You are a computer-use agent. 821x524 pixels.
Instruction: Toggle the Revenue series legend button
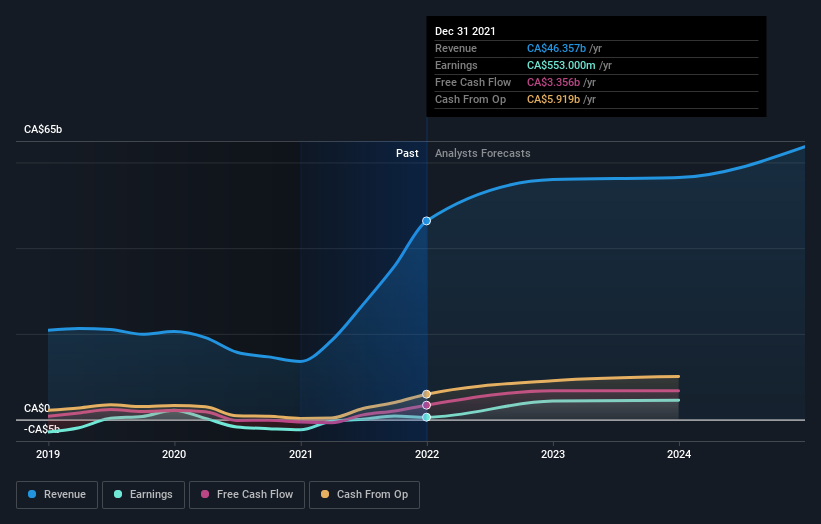[57, 495]
